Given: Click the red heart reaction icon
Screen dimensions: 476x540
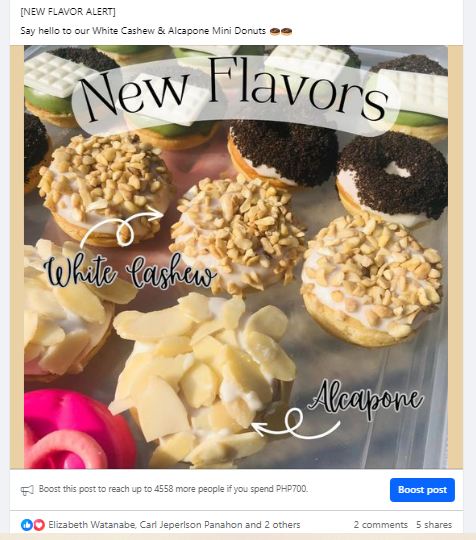Looking at the screenshot, I should (39, 525).
